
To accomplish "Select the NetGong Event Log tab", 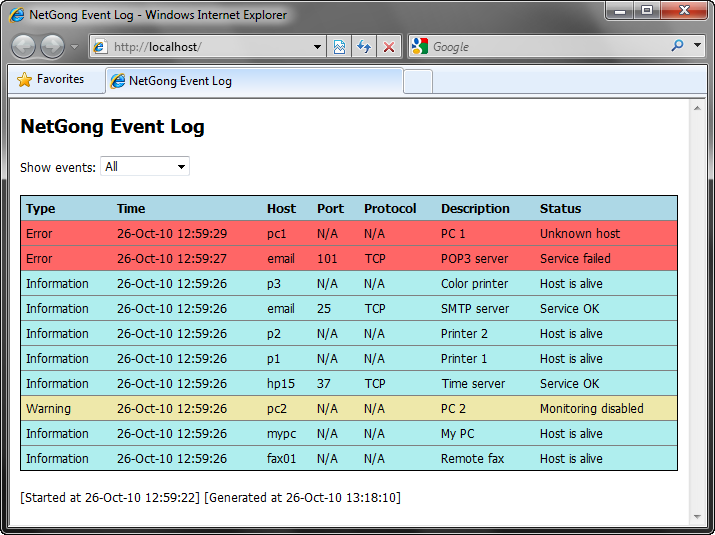I will pyautogui.click(x=254, y=81).
